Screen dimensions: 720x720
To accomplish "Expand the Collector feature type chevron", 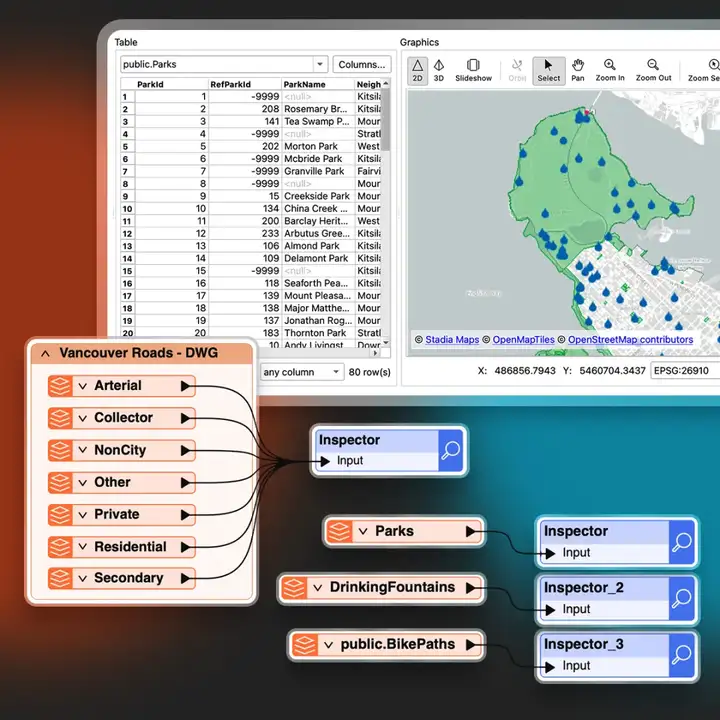I will [83, 418].
